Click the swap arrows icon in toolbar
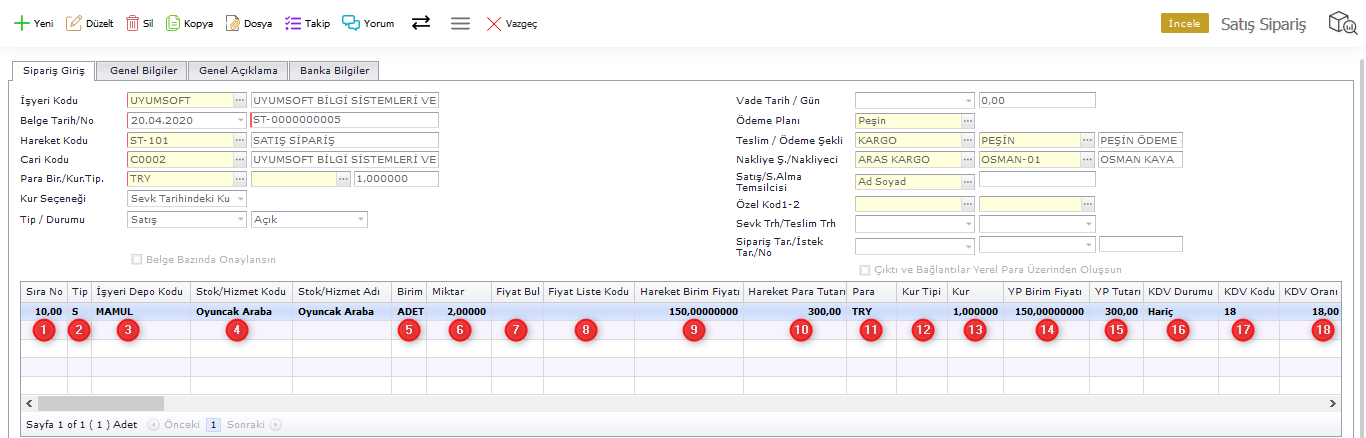The height and width of the screenshot is (438, 1366). pos(421,23)
